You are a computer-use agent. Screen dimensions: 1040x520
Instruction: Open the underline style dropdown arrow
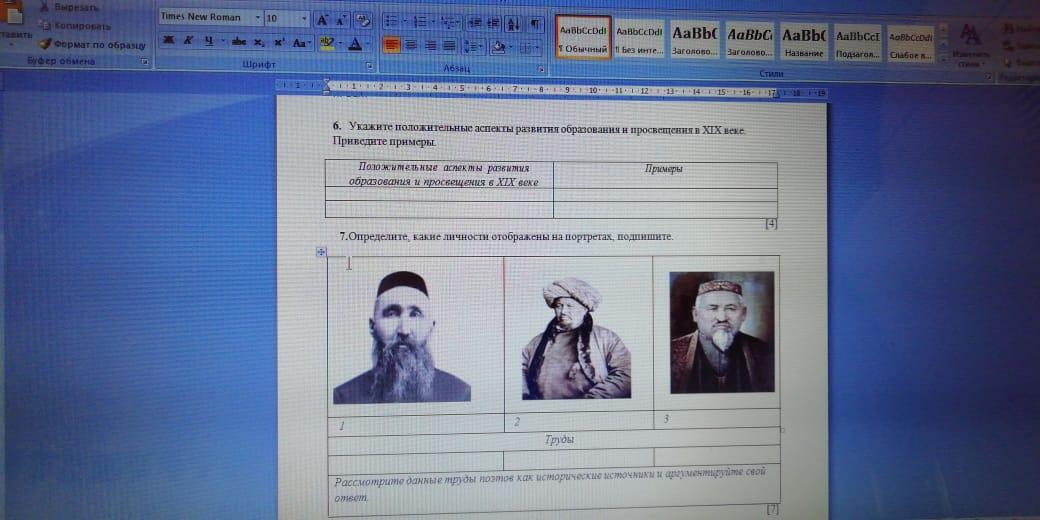click(222, 42)
